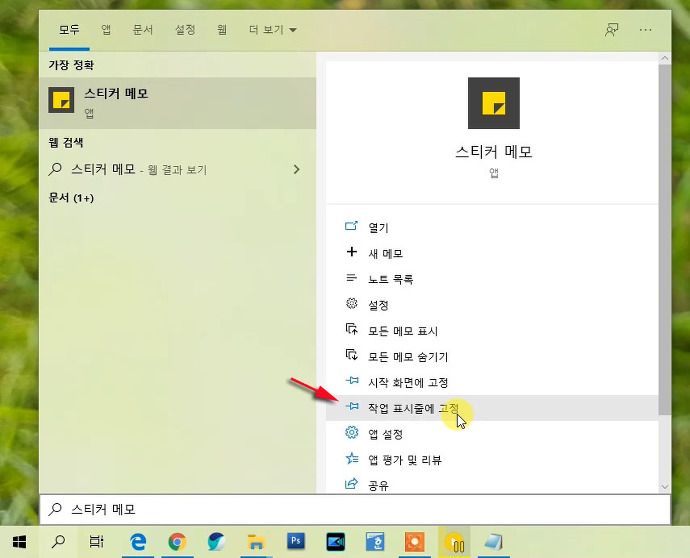The width and height of the screenshot is (690, 558).
Task: Open the feedback person icon
Action: (x=612, y=30)
